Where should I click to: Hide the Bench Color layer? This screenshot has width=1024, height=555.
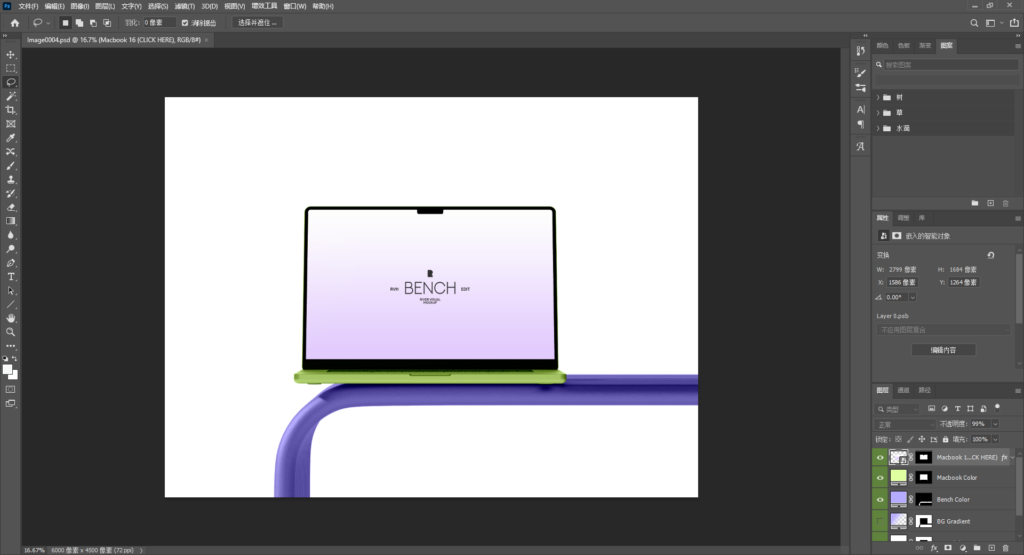[x=880, y=500]
